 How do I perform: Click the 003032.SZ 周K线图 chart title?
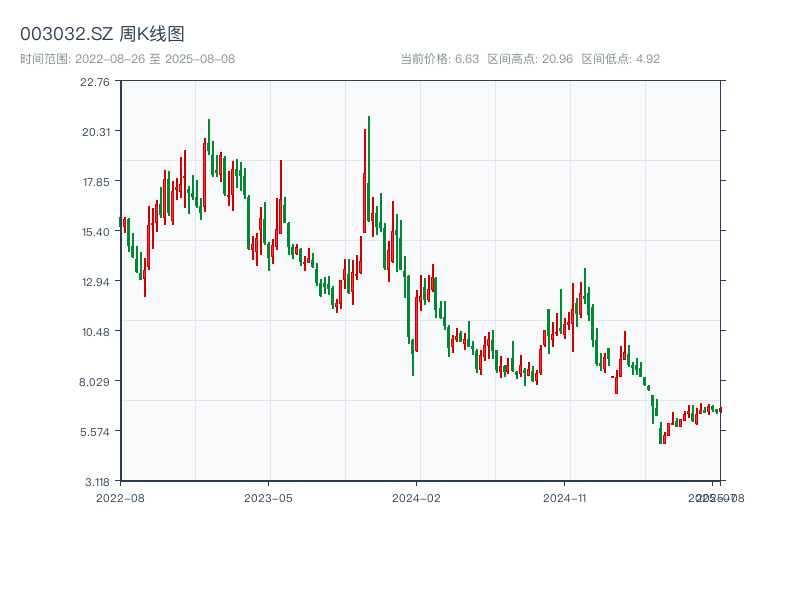(x=102, y=35)
